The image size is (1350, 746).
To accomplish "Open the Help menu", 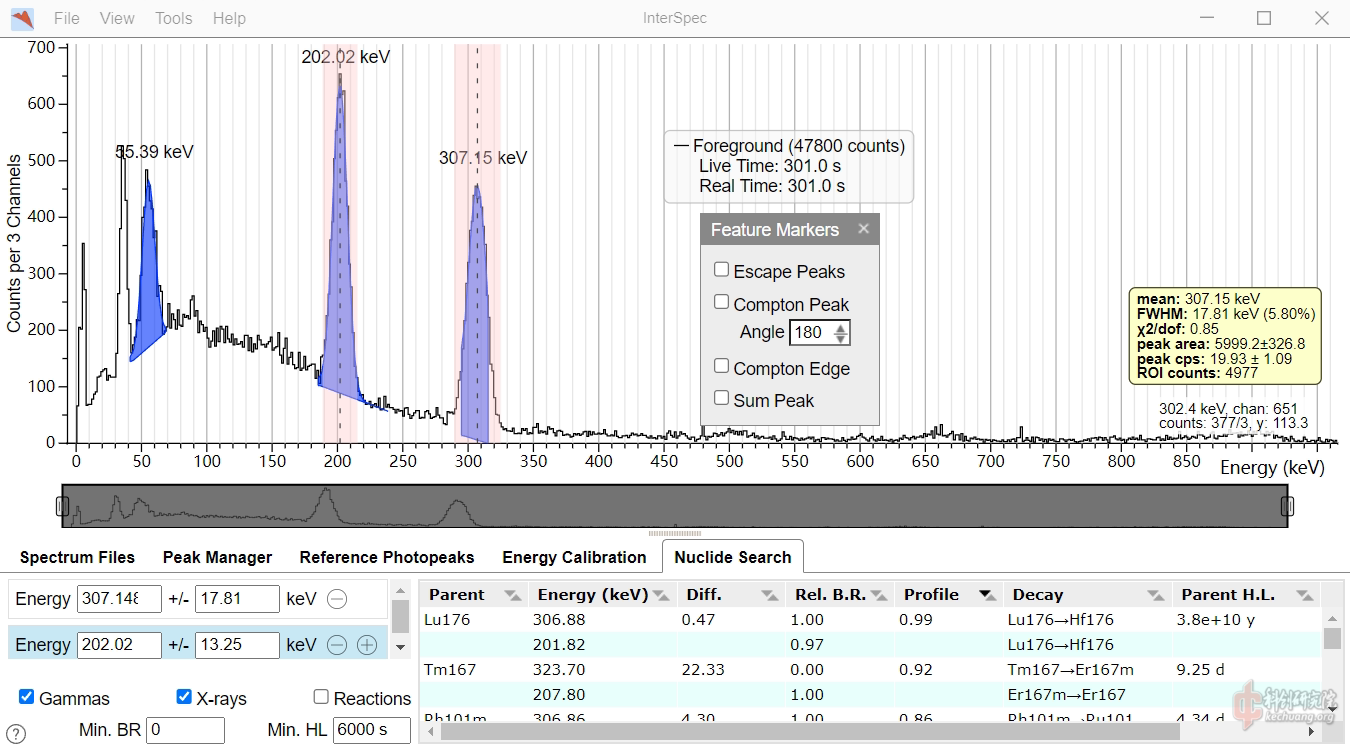I will tap(229, 18).
